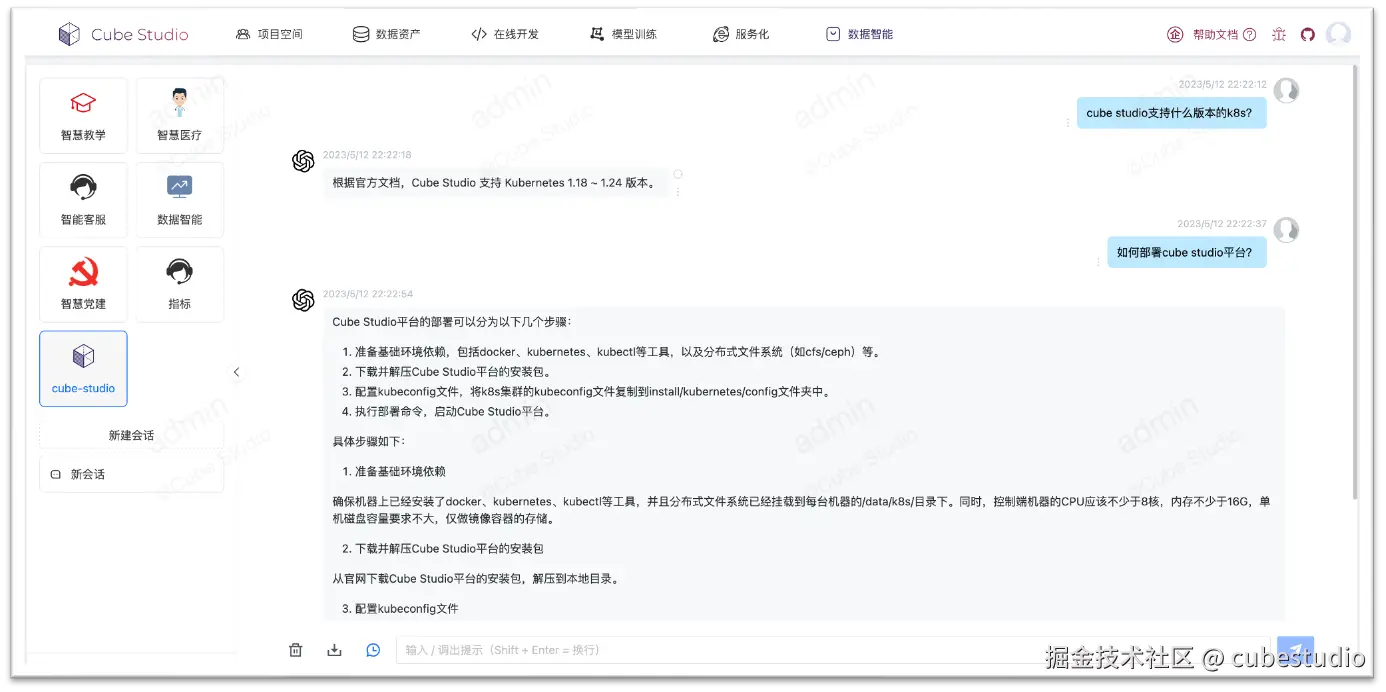The image size is (1386, 692).
Task: Open the 服务化 menu
Action: pyautogui.click(x=741, y=34)
